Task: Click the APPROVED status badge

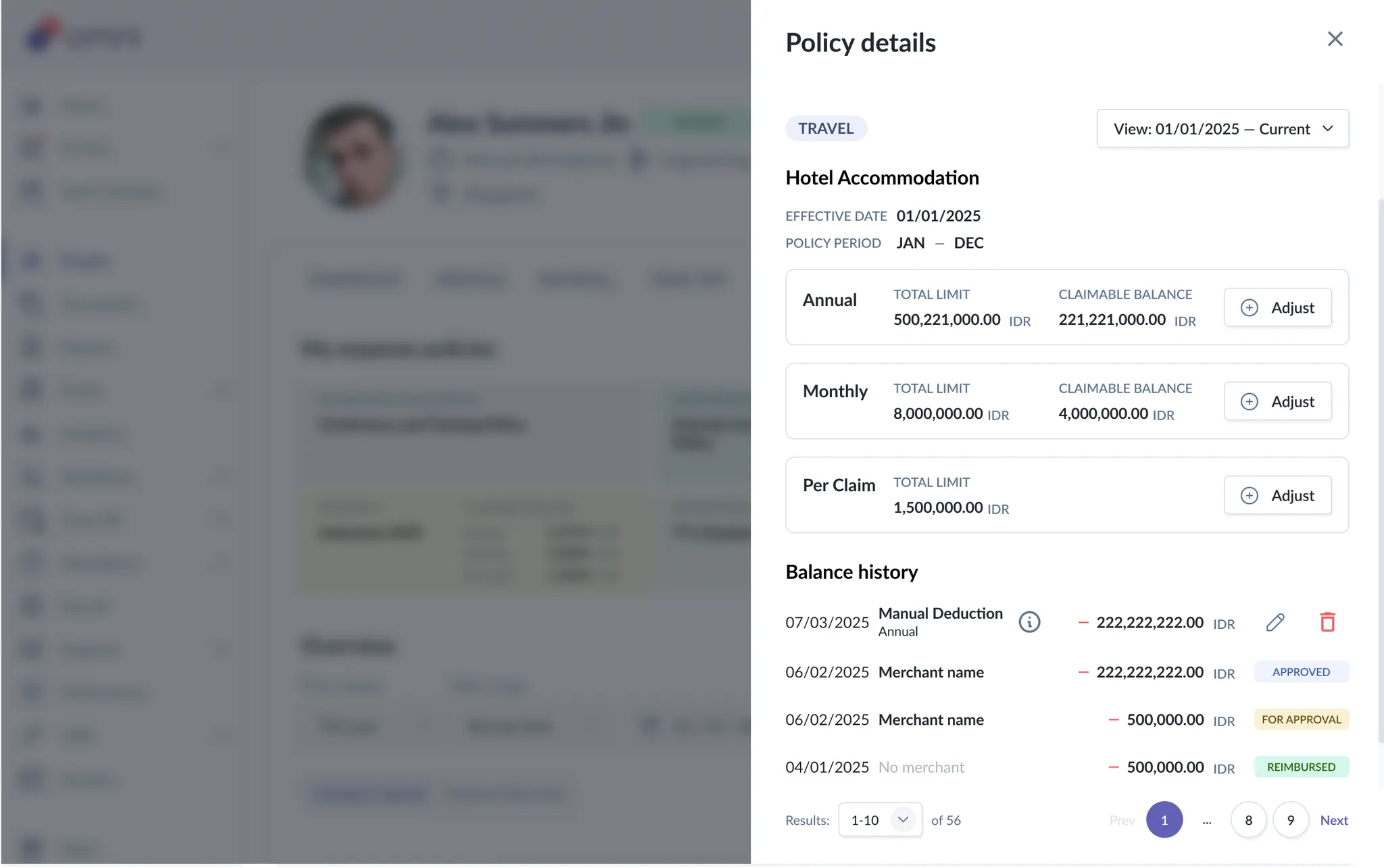Action: click(x=1301, y=672)
